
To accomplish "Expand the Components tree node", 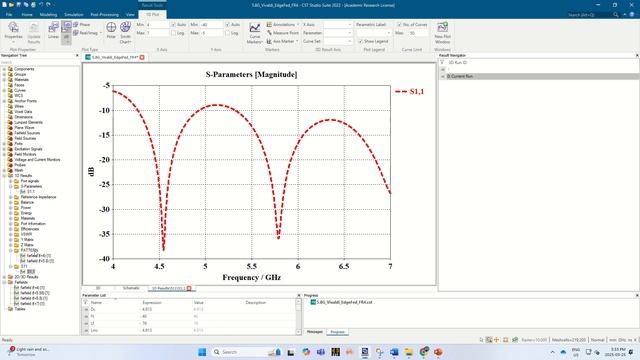I will pyautogui.click(x=4, y=69).
